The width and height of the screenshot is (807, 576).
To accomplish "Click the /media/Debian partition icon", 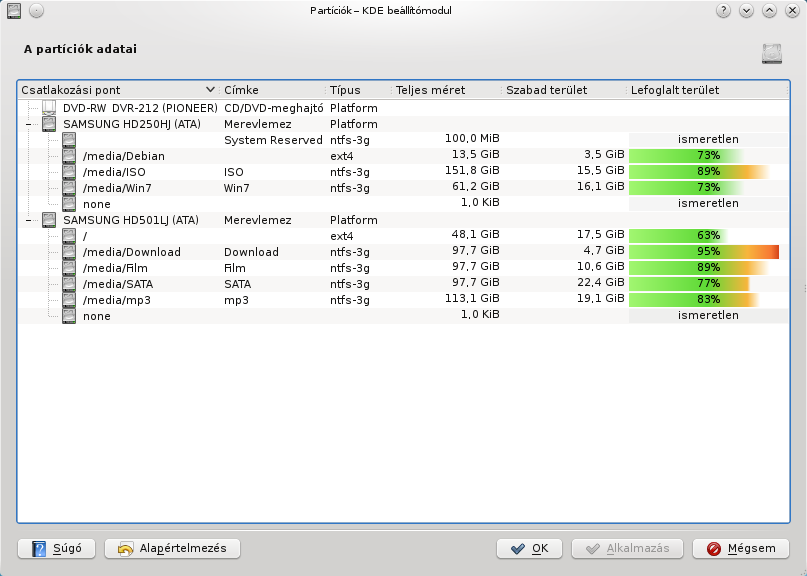I will click(x=69, y=156).
